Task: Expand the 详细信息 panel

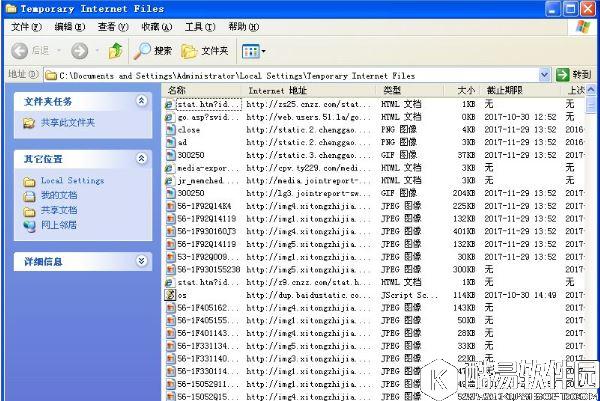Action: pos(141,261)
